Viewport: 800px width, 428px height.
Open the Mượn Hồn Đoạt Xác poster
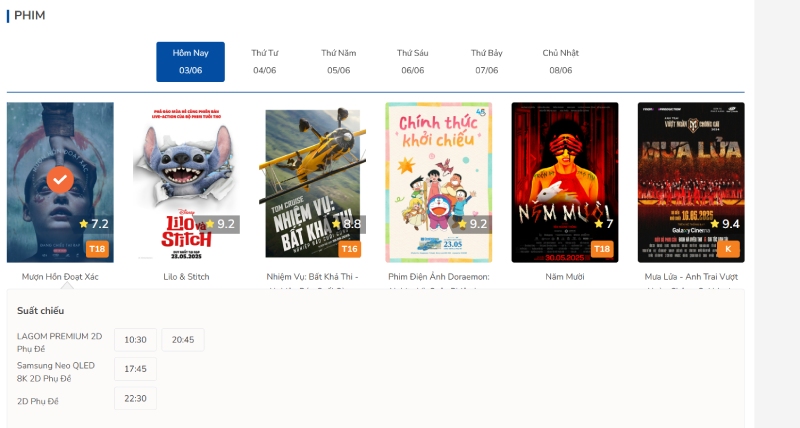(x=60, y=182)
